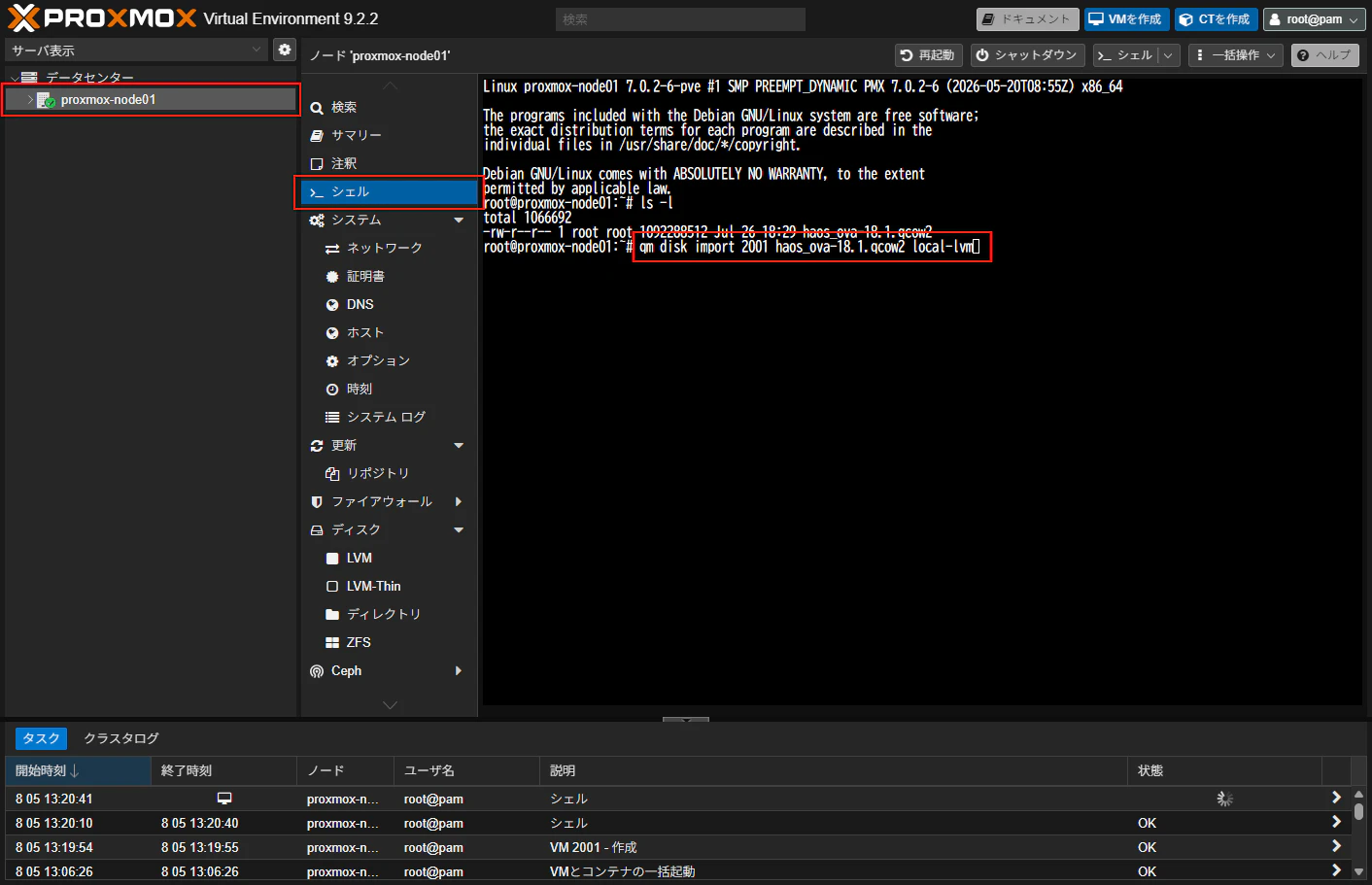Click the ヘルプ help button
1372x885 pixels.
point(1325,55)
